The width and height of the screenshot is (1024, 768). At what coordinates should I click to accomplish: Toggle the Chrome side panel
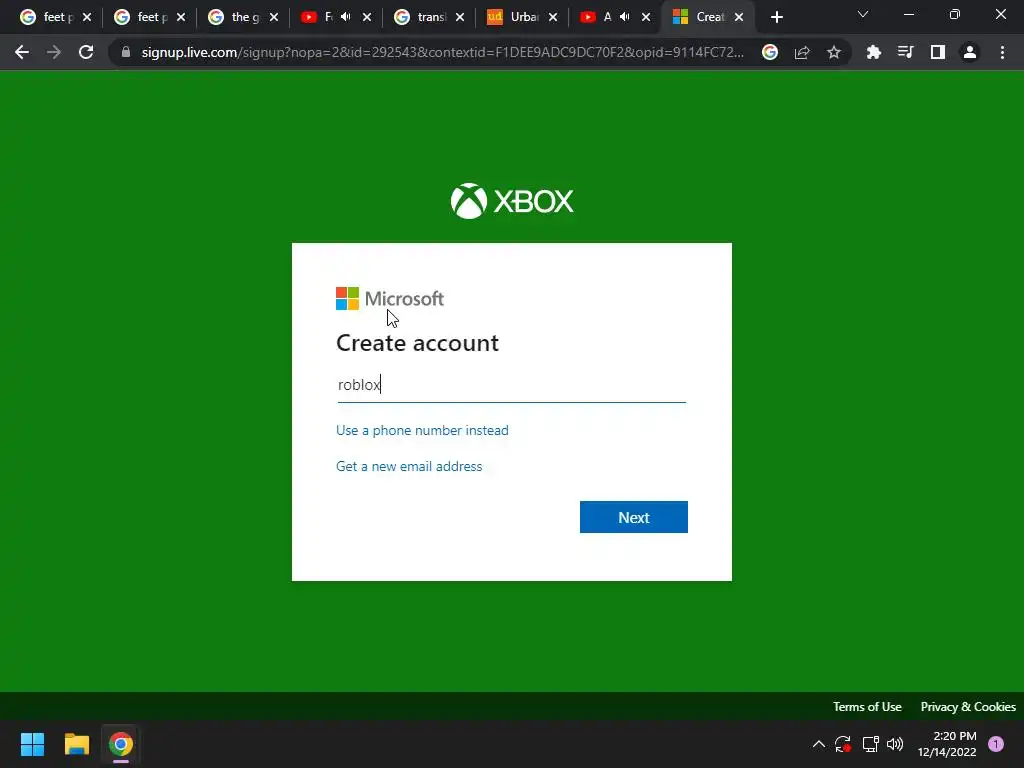tap(938, 52)
